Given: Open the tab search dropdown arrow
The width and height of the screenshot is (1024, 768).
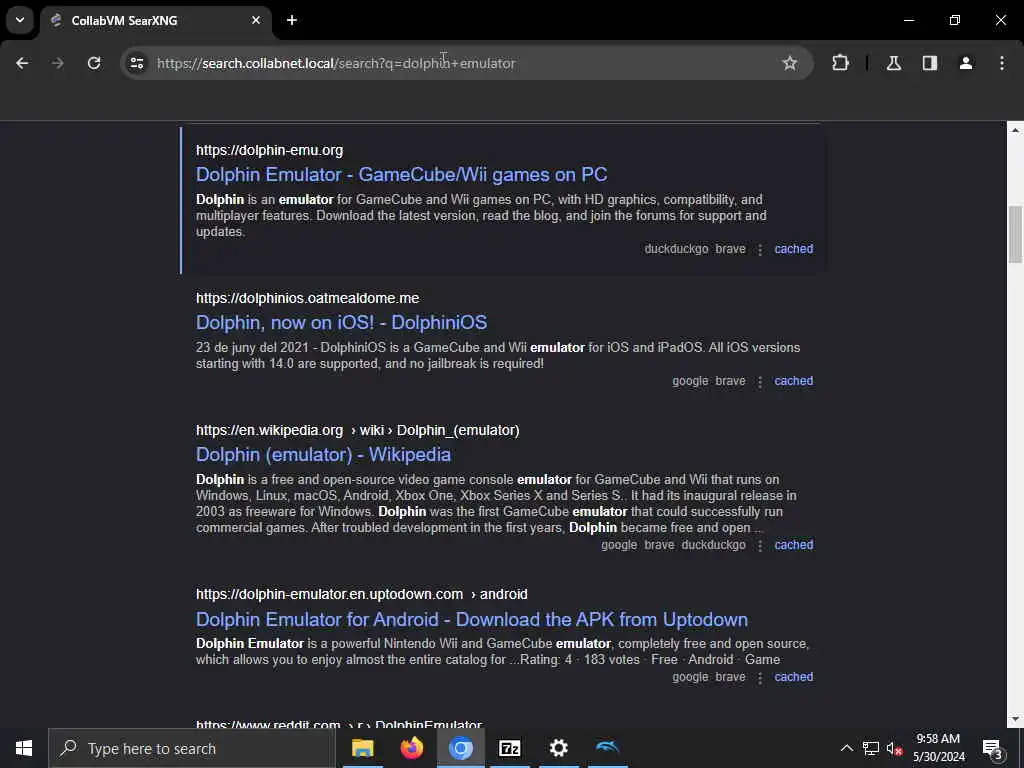Looking at the screenshot, I should (x=20, y=20).
